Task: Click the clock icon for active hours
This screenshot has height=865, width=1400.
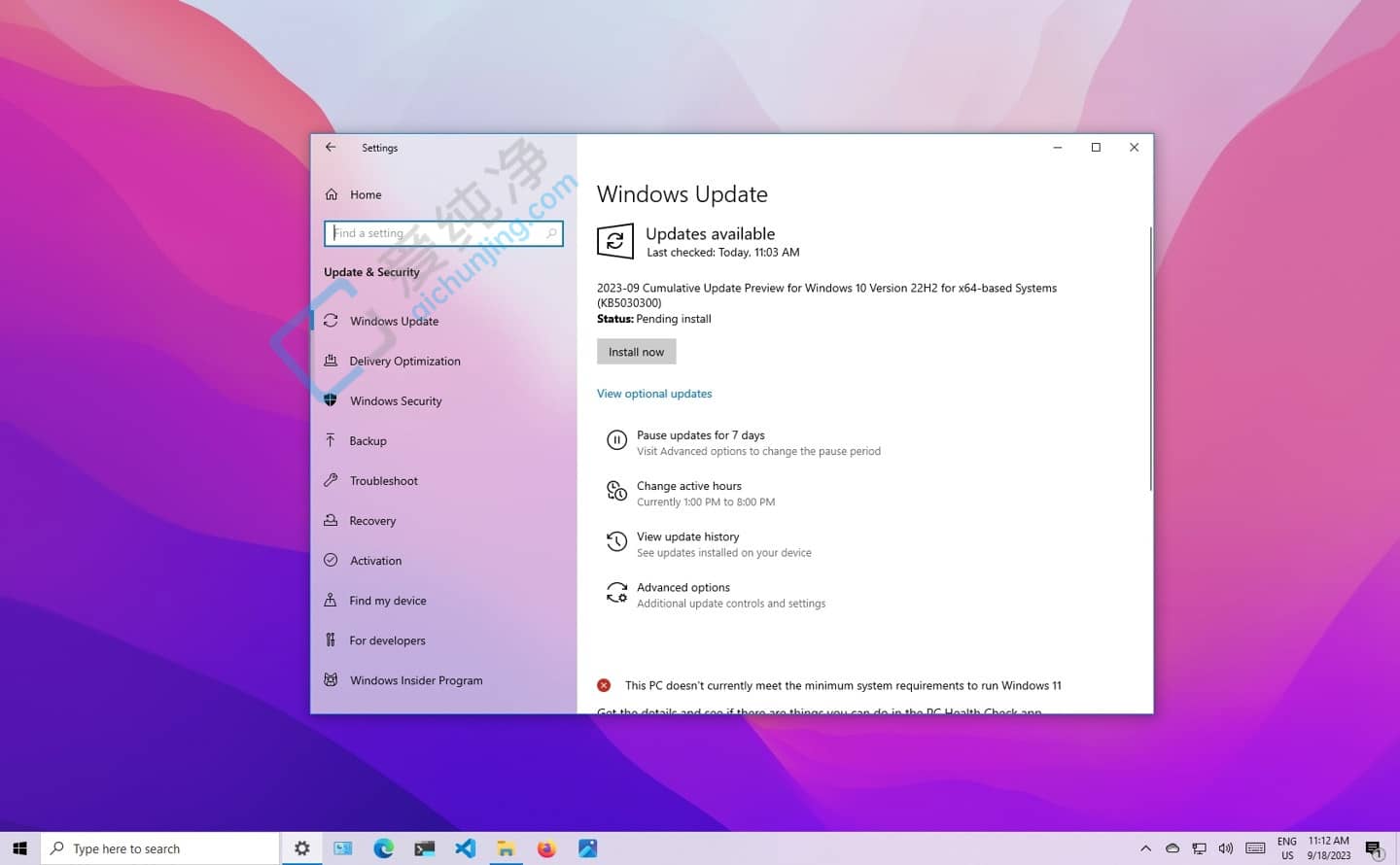Action: (x=616, y=491)
